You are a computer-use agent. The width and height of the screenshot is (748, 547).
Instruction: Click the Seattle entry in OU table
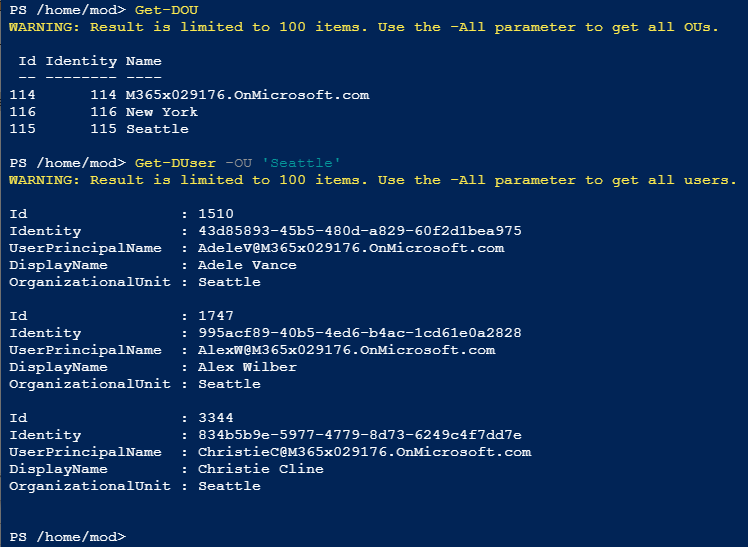(x=157, y=129)
